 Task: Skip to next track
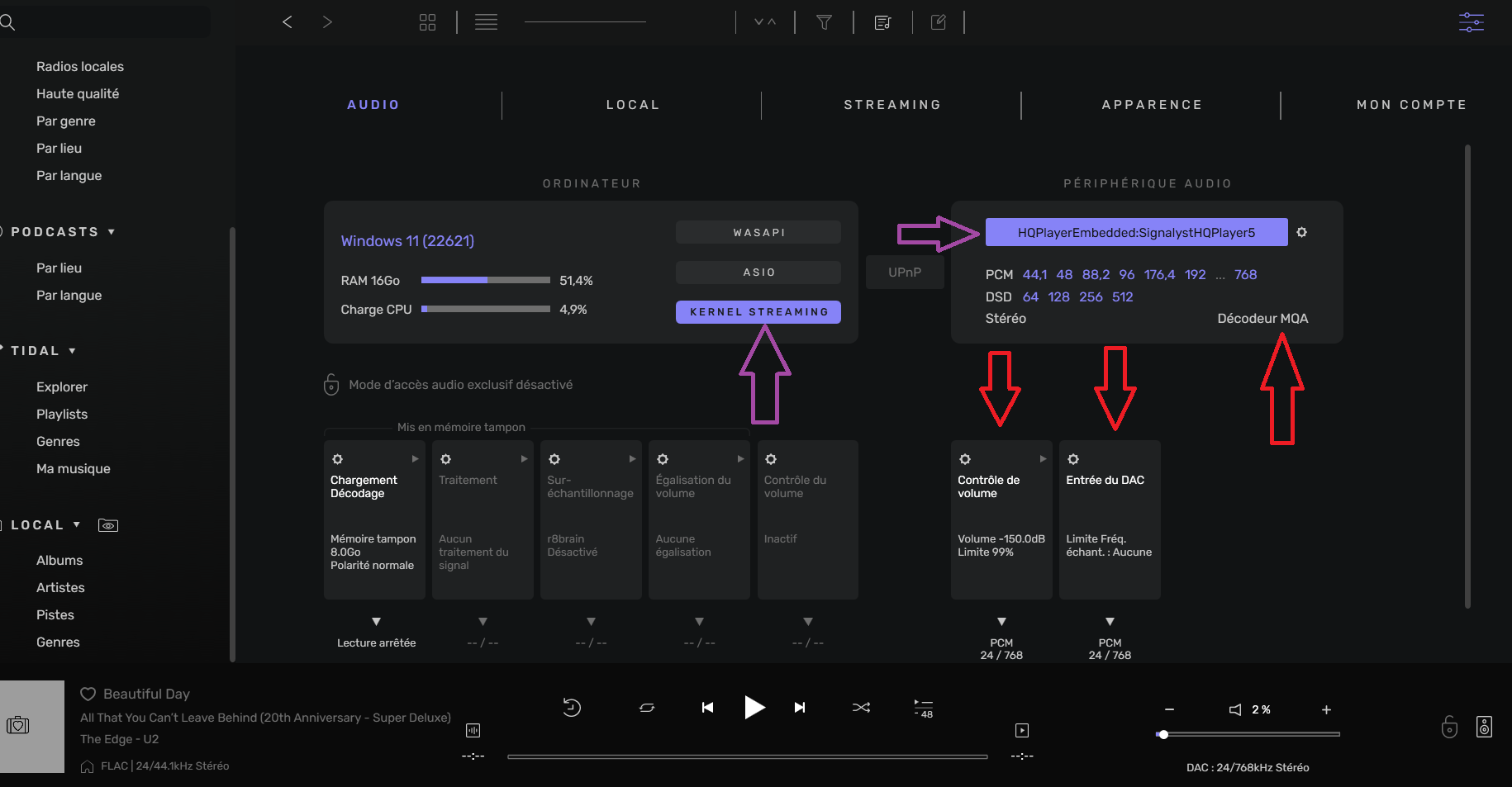(800, 708)
